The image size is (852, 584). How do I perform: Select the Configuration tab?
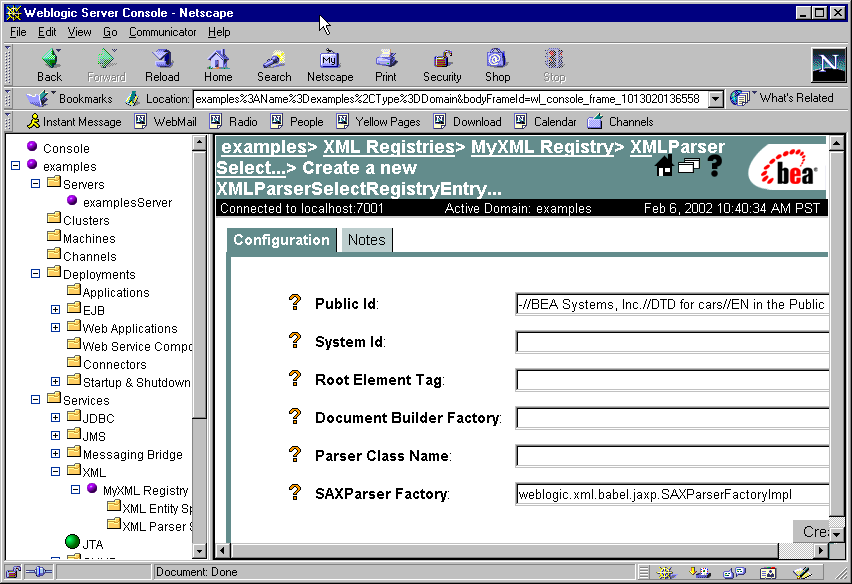(281, 240)
